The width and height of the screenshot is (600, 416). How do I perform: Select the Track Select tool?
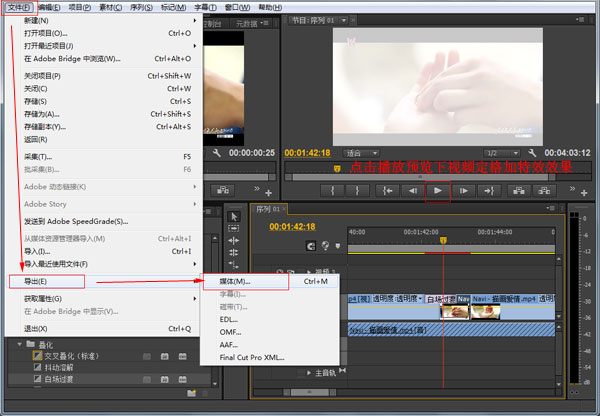tap(234, 228)
